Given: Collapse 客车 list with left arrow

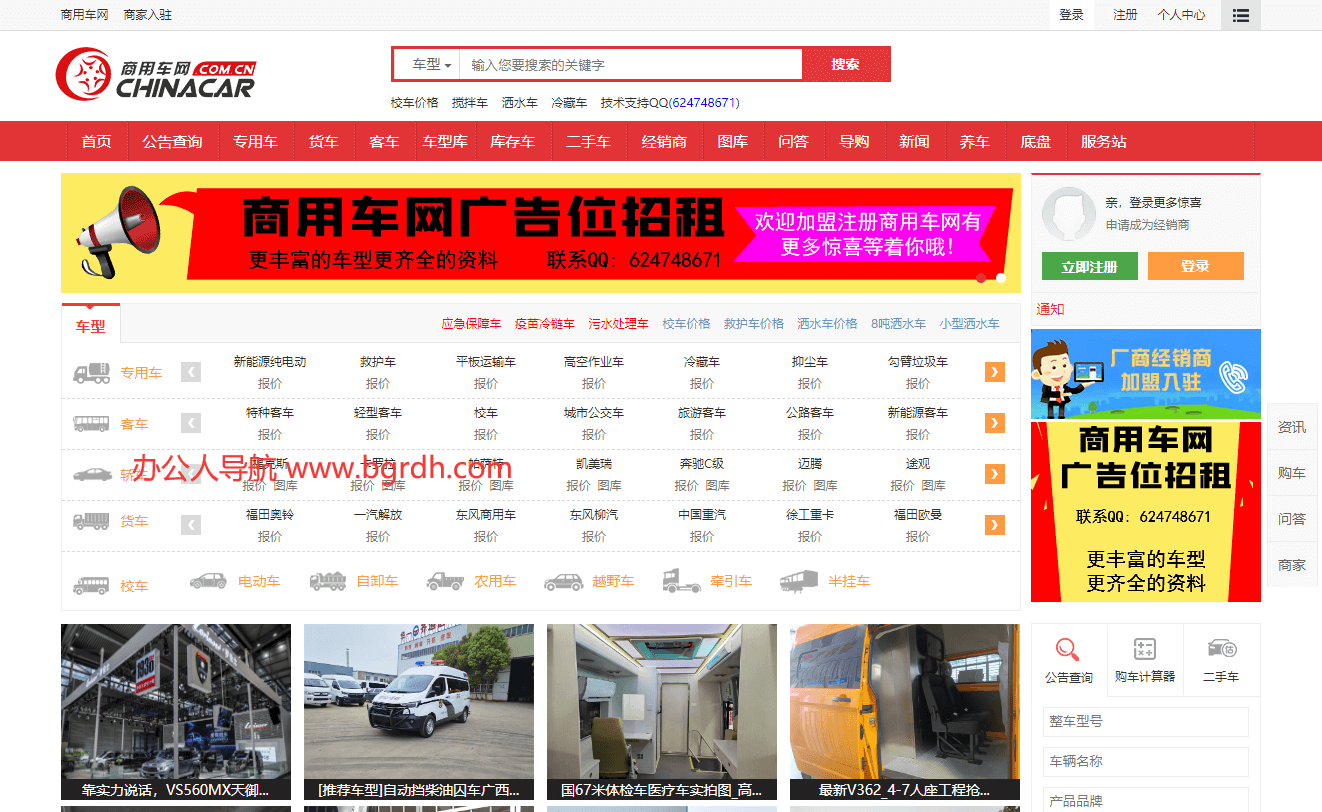Looking at the screenshot, I should click(191, 423).
